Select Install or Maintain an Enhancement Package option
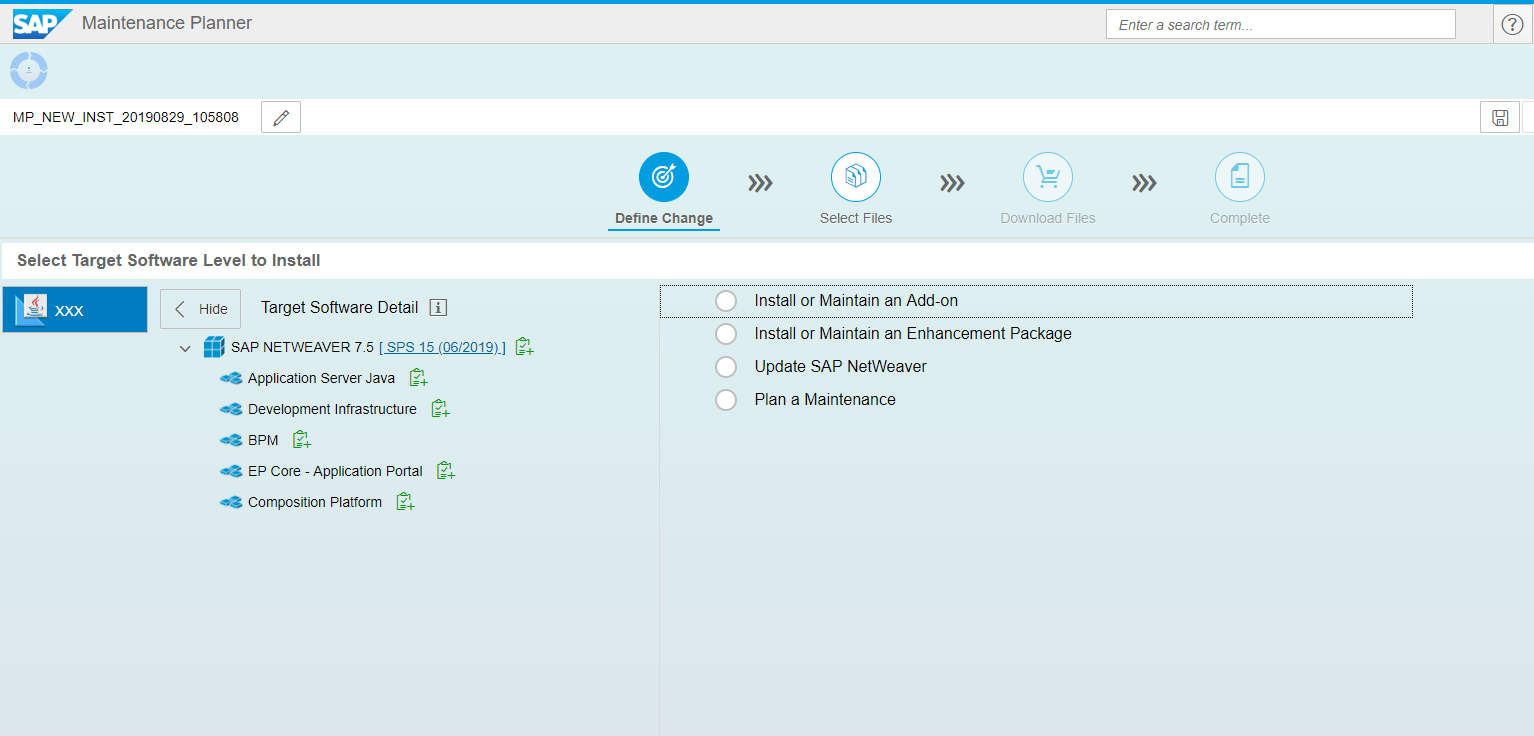Screen dimensions: 1534x736 click(x=726, y=334)
